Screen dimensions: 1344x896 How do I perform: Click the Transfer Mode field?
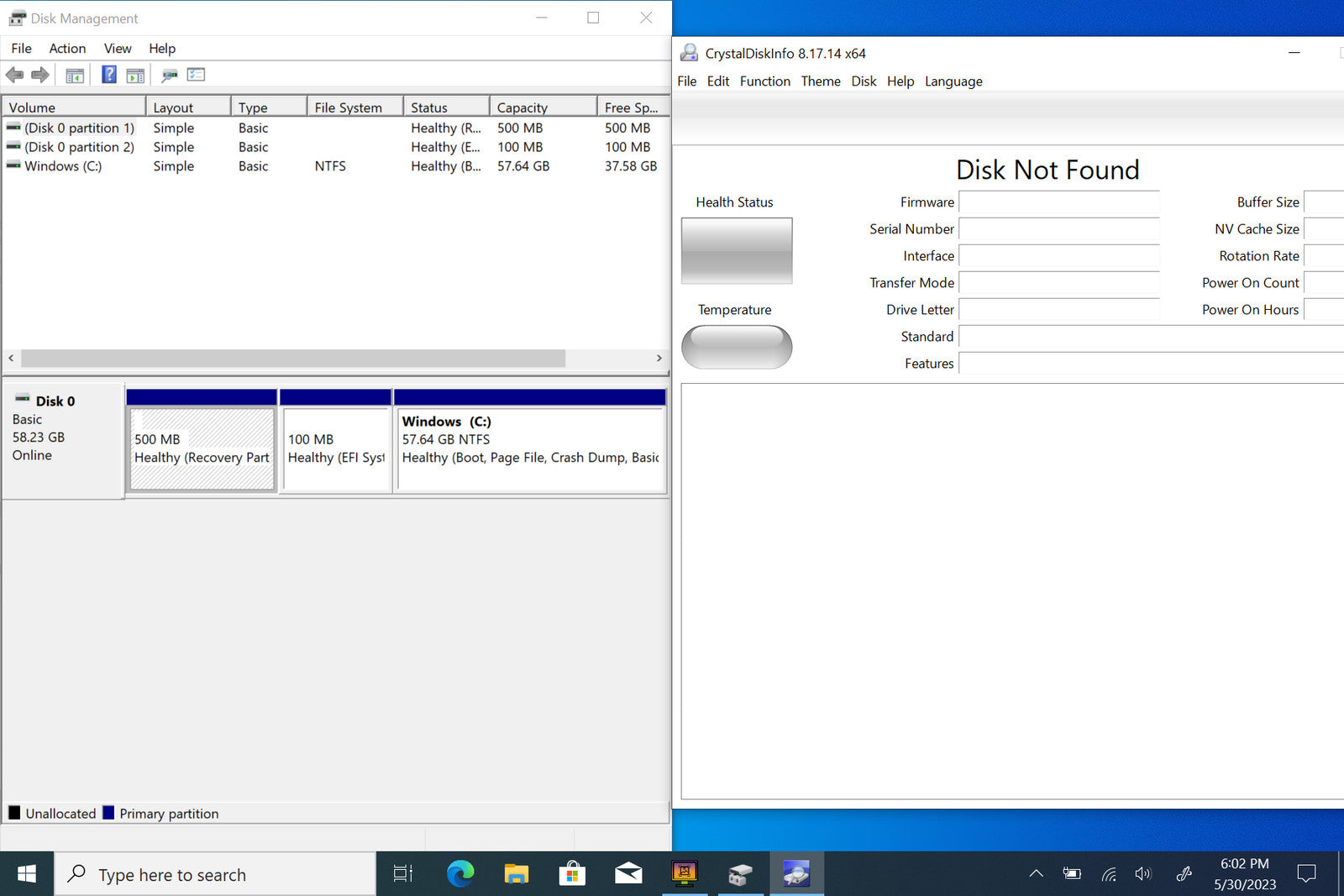[x=1059, y=283]
